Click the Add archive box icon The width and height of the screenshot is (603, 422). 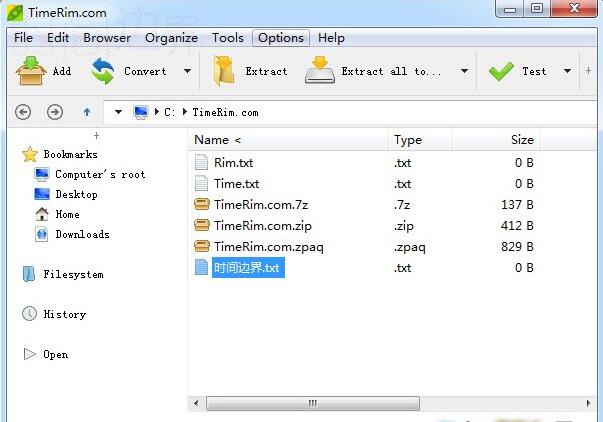pyautogui.click(x=31, y=70)
